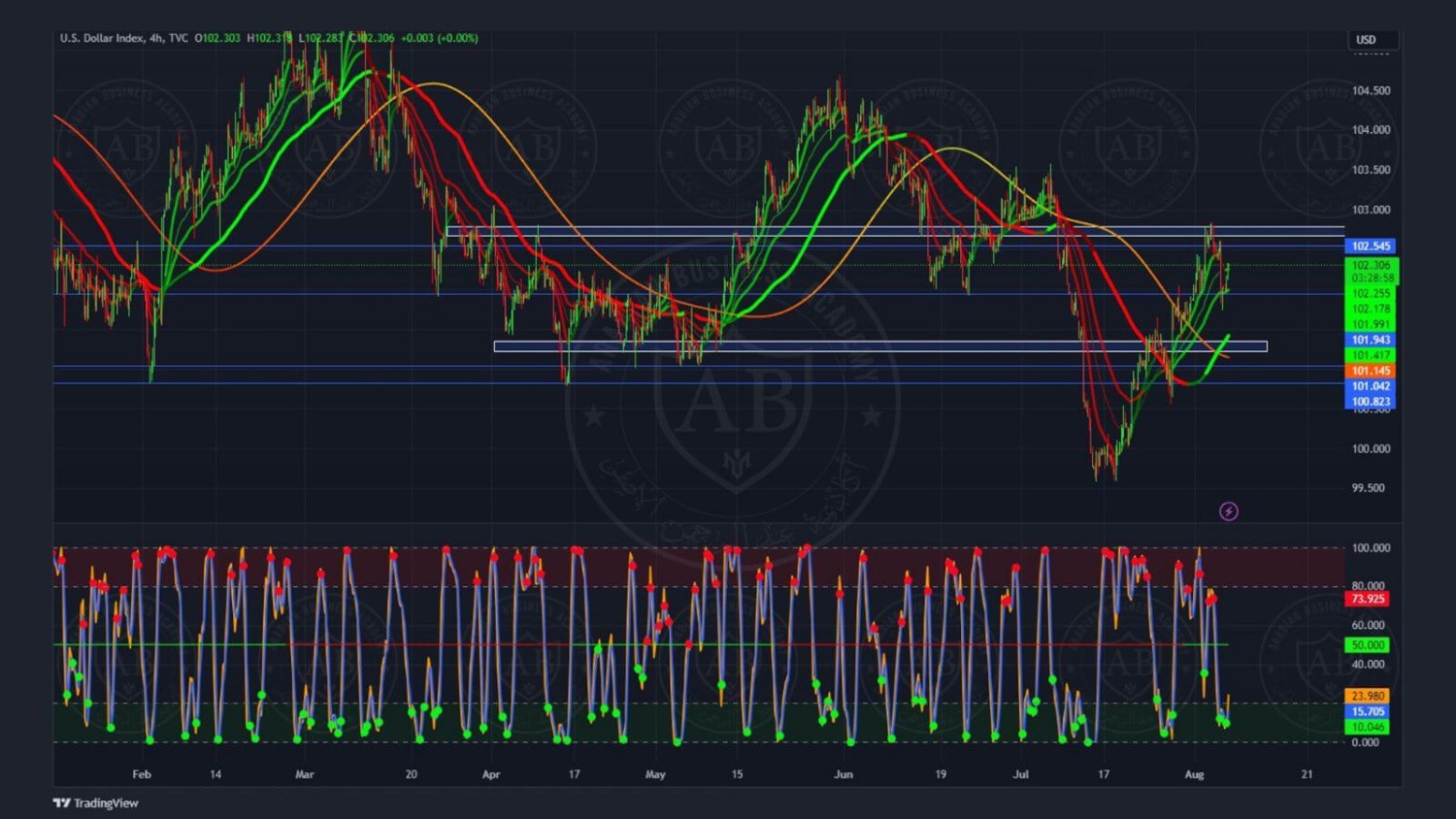
Task: Select the orange 23.980 oscillator value
Action: tap(1368, 696)
